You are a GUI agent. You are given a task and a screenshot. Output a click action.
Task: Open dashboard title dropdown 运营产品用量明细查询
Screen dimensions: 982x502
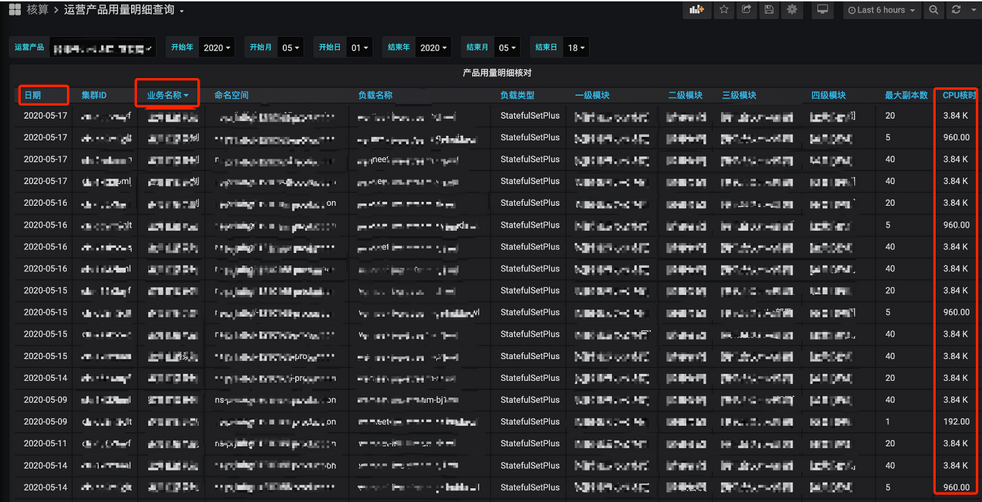[124, 11]
